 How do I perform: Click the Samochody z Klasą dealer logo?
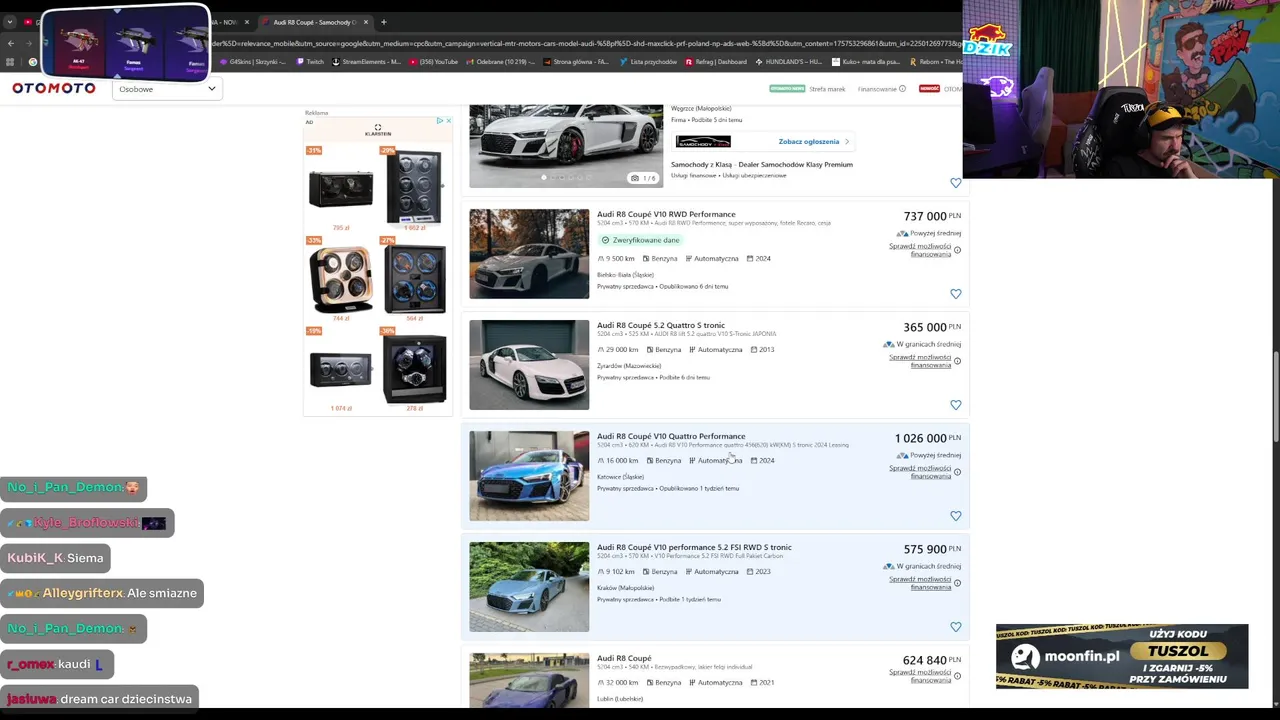(703, 141)
